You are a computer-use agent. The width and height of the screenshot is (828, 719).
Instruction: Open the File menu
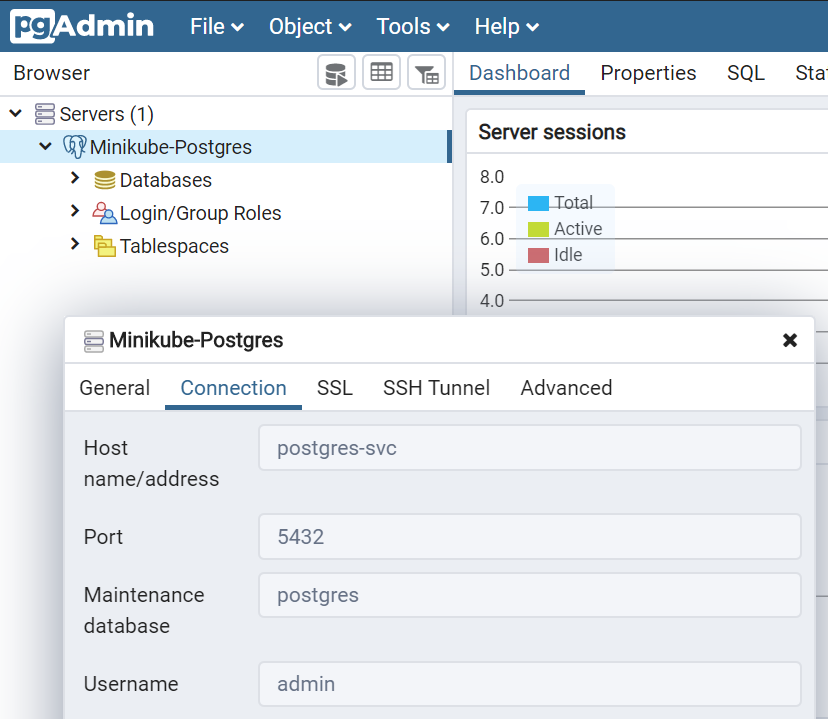coord(217,26)
